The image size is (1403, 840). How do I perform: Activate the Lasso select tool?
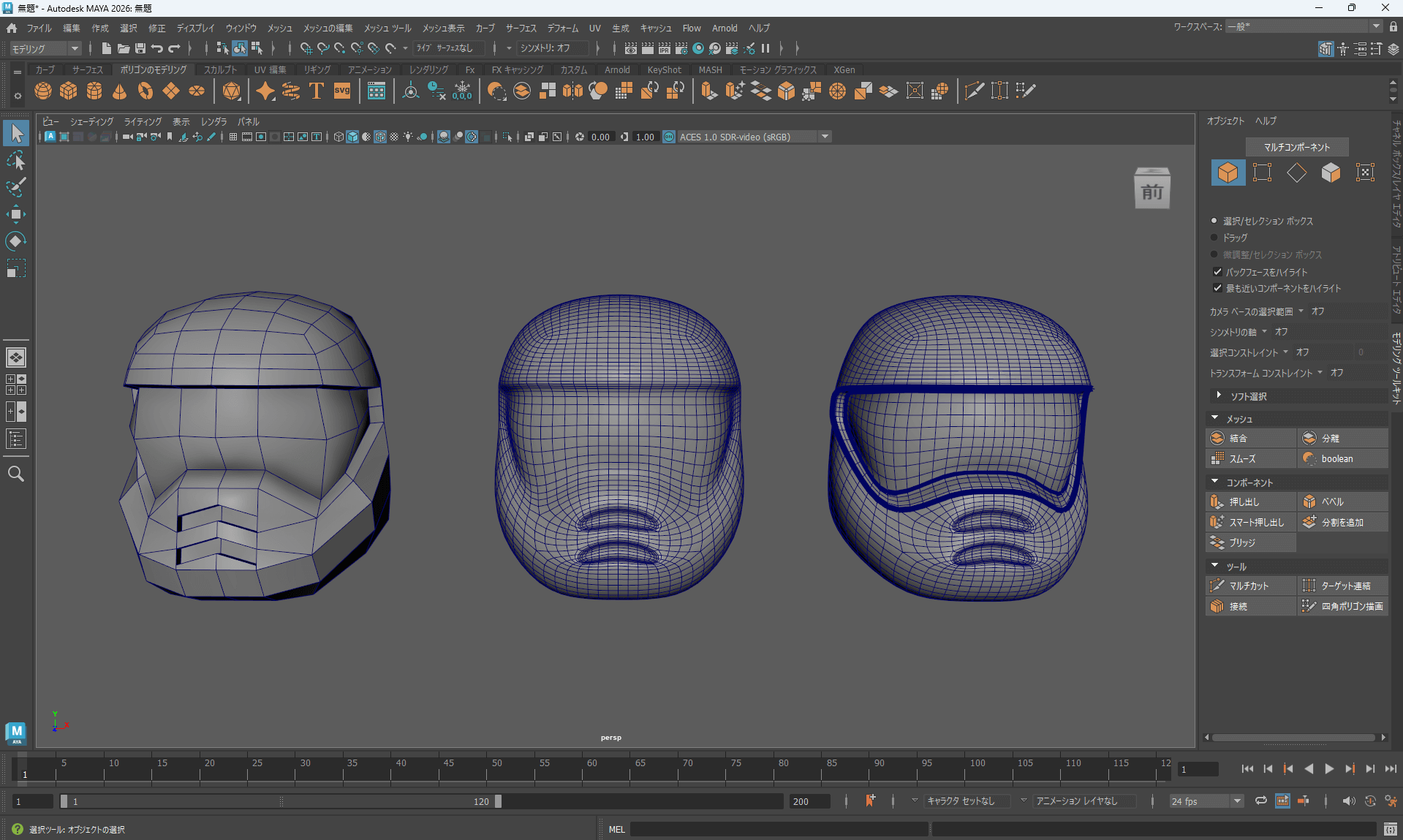16,160
